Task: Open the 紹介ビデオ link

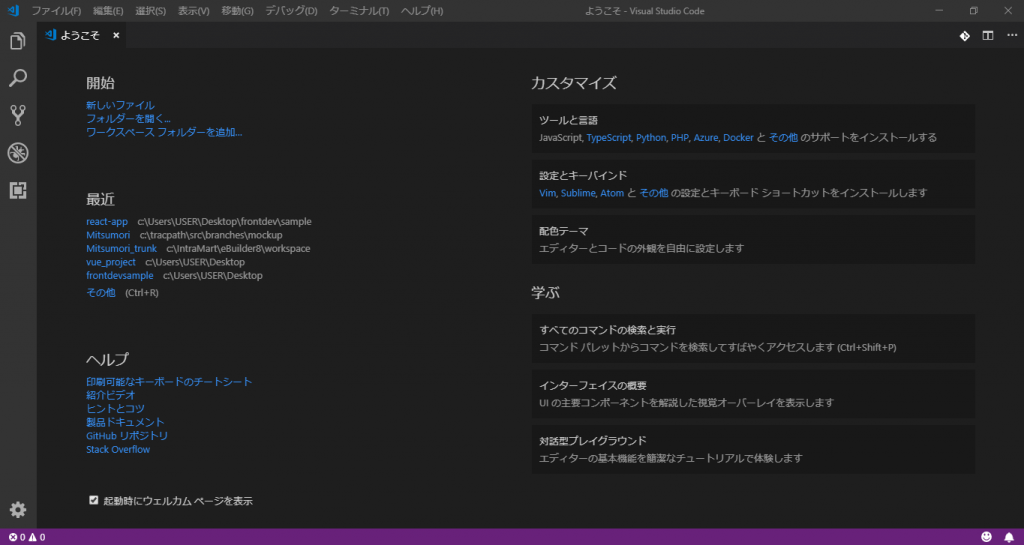Action: (x=111, y=395)
